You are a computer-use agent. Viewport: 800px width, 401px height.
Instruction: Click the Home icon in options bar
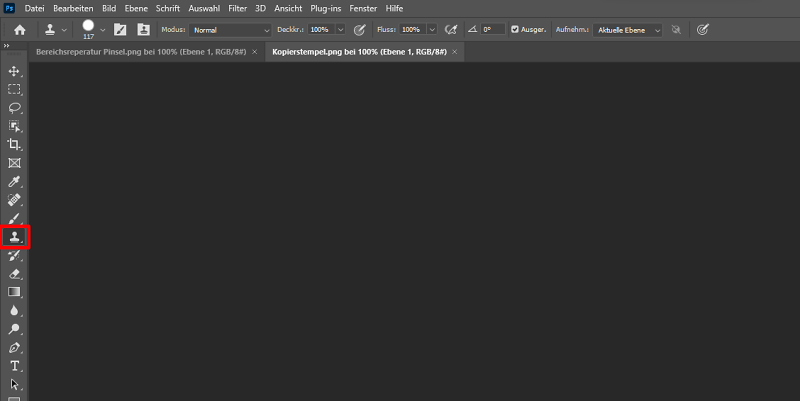(x=19, y=30)
